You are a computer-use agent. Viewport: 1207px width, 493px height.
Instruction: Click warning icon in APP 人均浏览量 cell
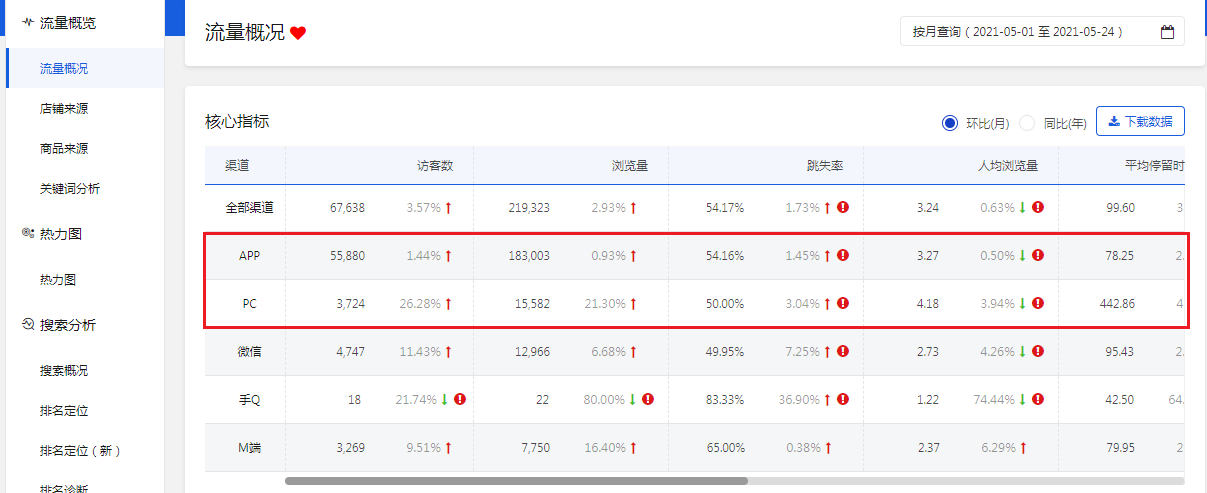pos(1038,256)
